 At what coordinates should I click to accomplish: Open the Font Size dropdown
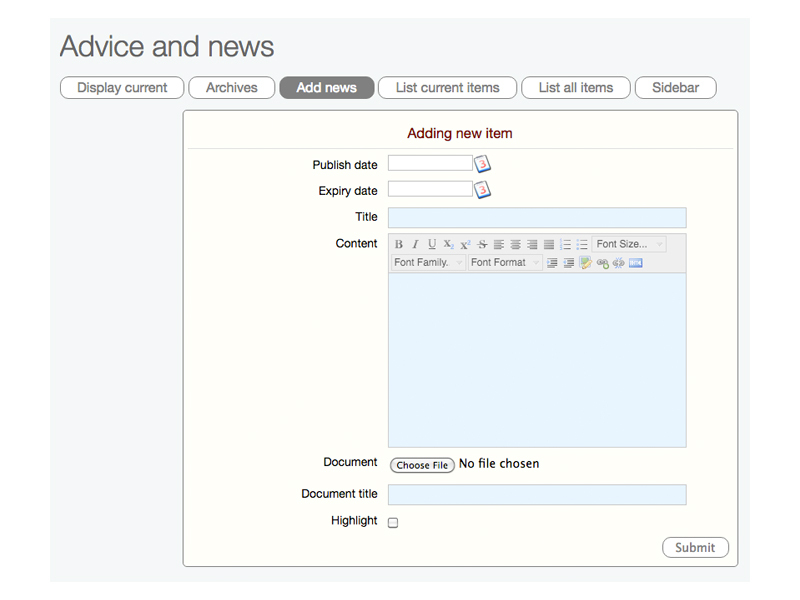pos(629,244)
